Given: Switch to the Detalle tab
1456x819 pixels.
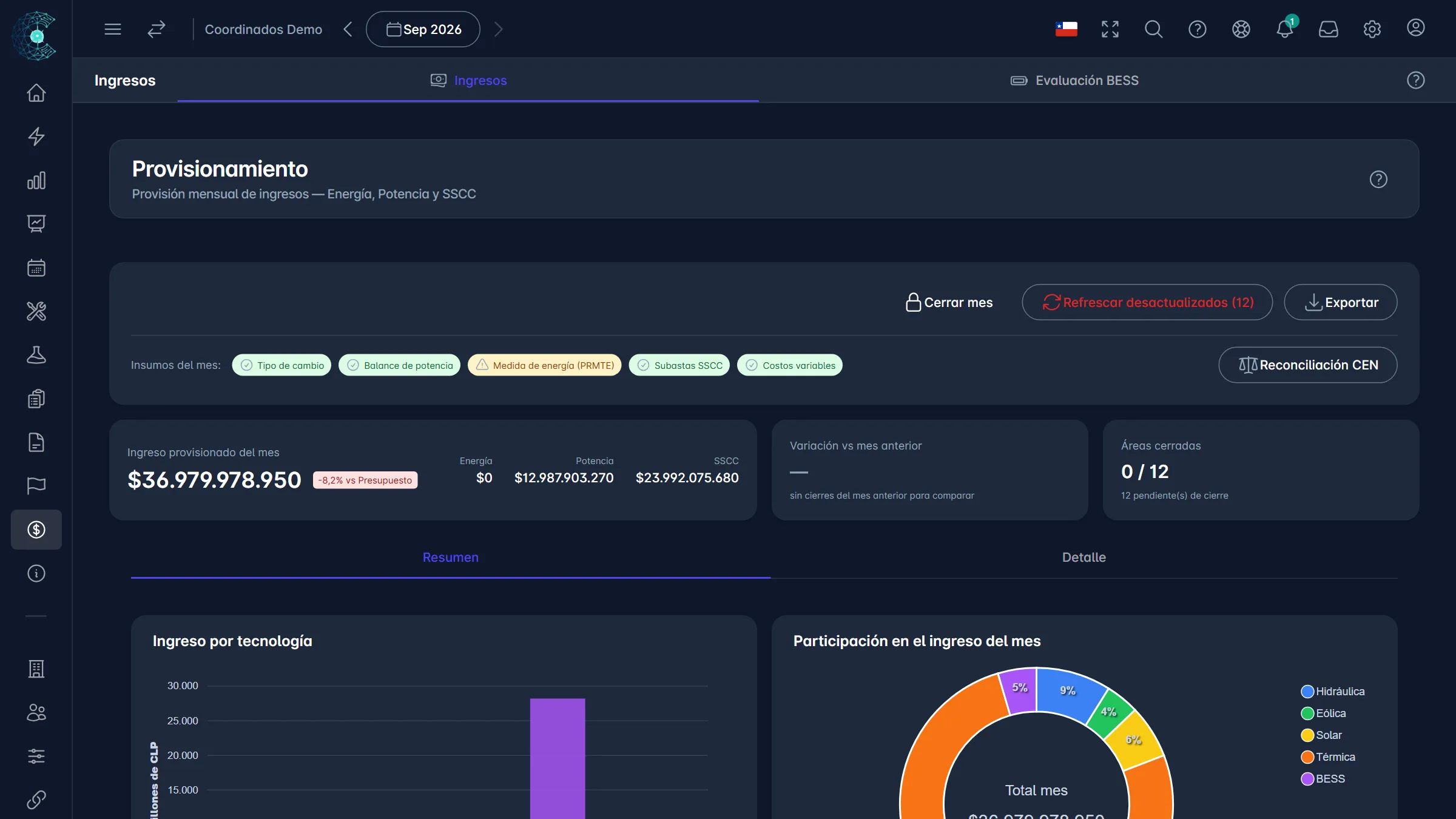Looking at the screenshot, I should click(1084, 558).
